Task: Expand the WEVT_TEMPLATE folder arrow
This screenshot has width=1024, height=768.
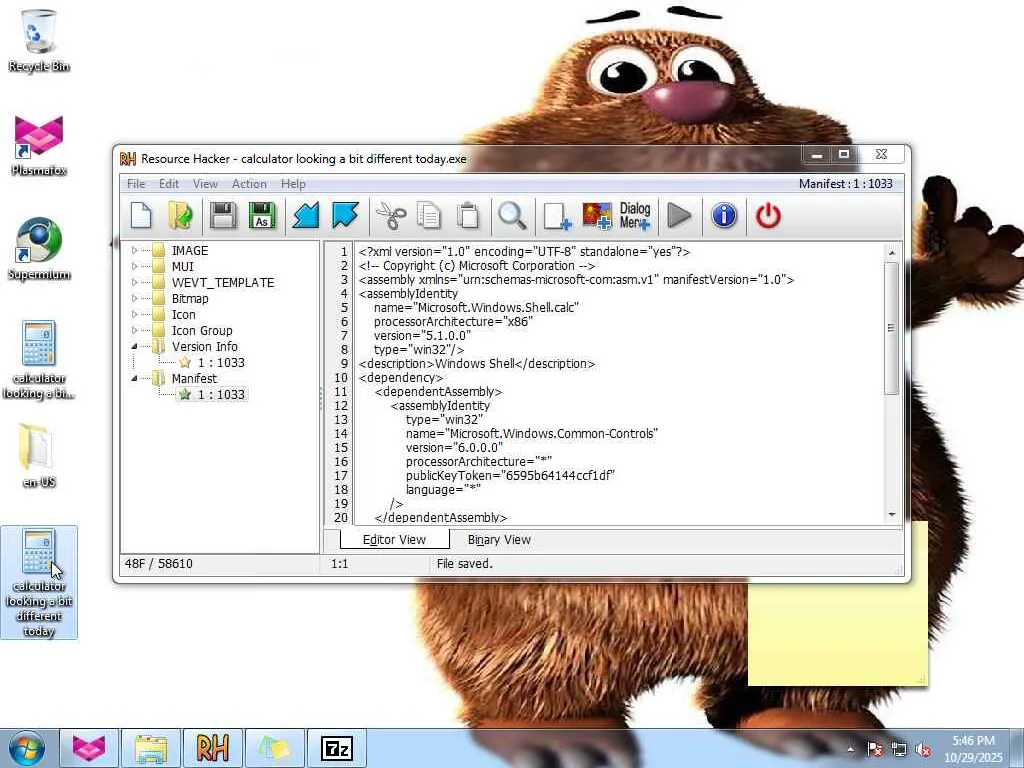Action: pyautogui.click(x=135, y=282)
